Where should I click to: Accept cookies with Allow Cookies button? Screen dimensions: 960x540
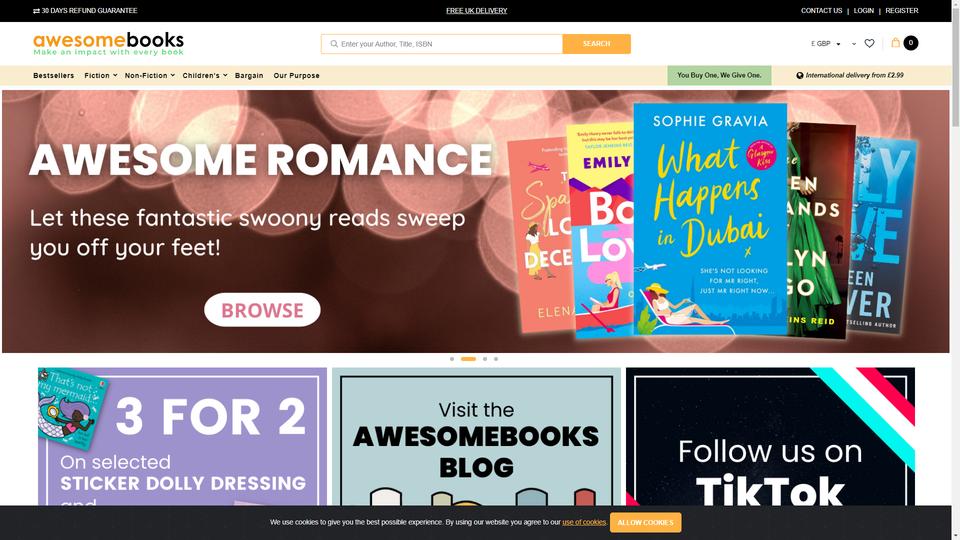645,522
